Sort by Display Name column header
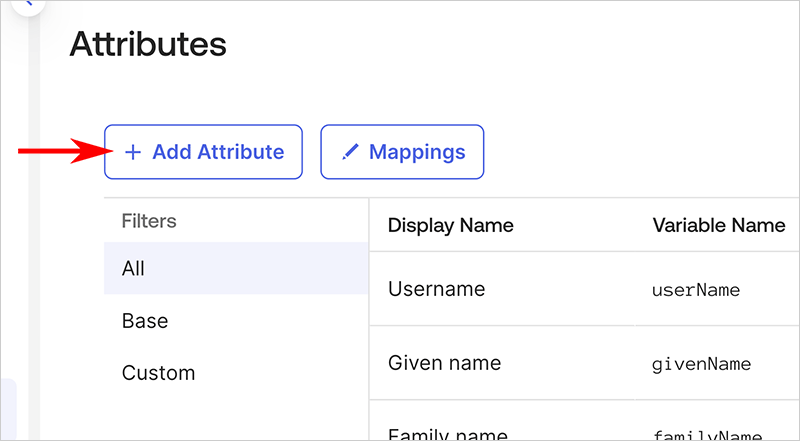This screenshot has height=441, width=800. coord(450,225)
